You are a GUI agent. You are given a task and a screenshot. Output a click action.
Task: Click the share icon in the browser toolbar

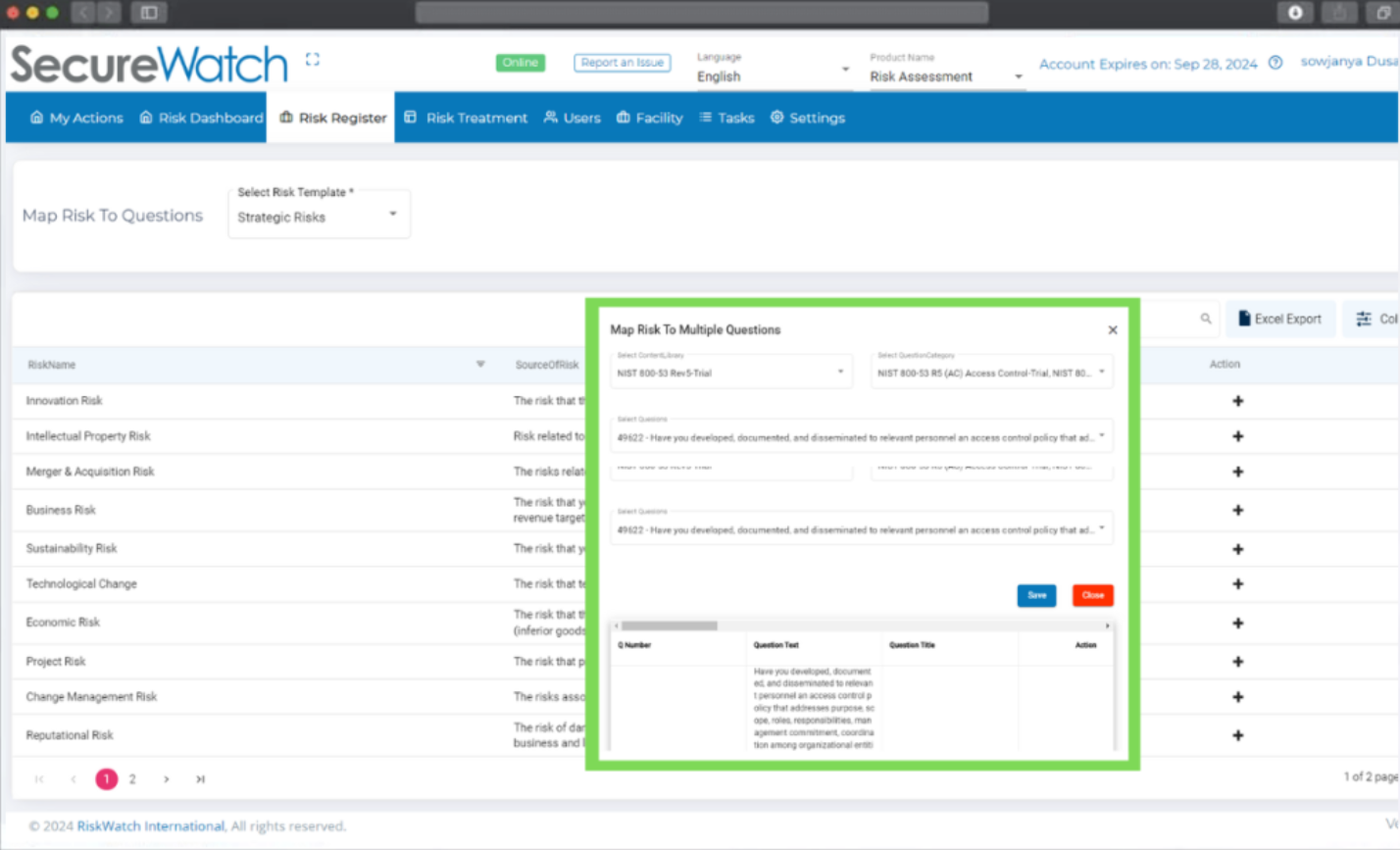(1339, 13)
